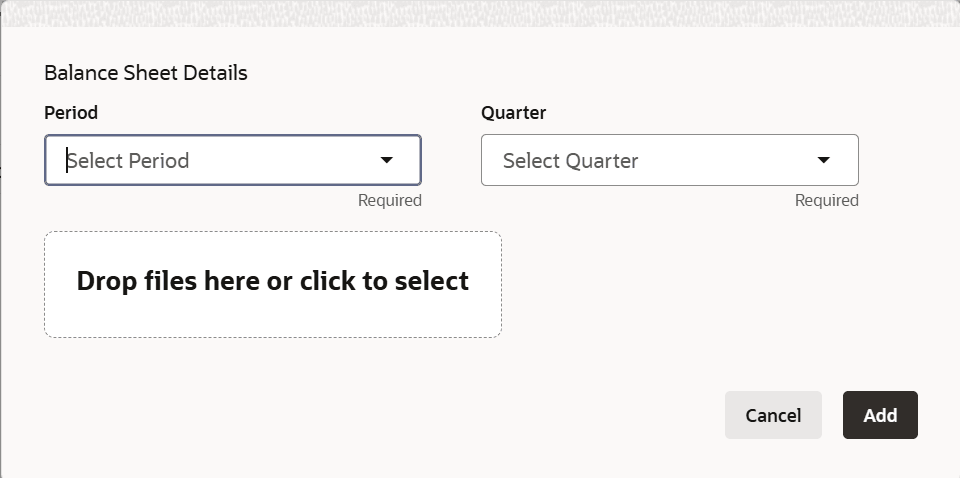Screen dimensions: 960x478
Task: Focus the Select Quarter combo box
Action: (670, 160)
